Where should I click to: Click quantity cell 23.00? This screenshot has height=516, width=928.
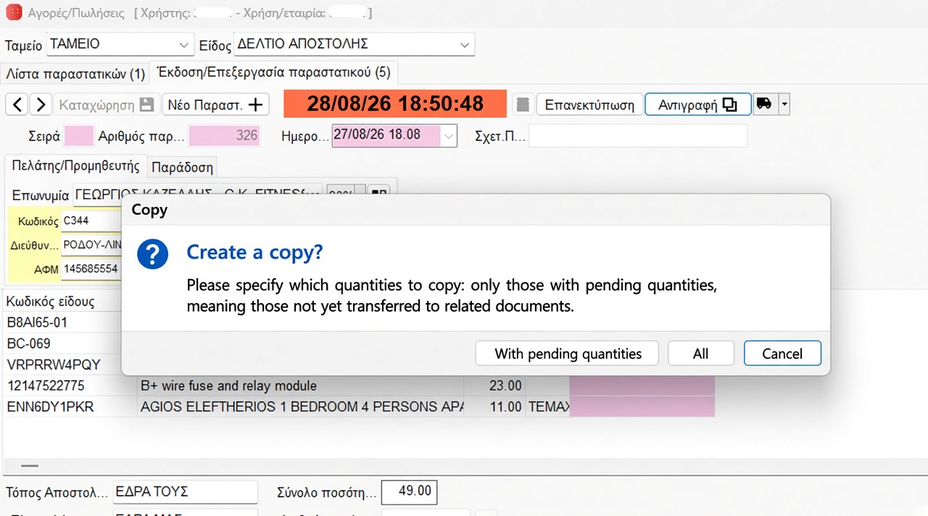tap(495, 386)
